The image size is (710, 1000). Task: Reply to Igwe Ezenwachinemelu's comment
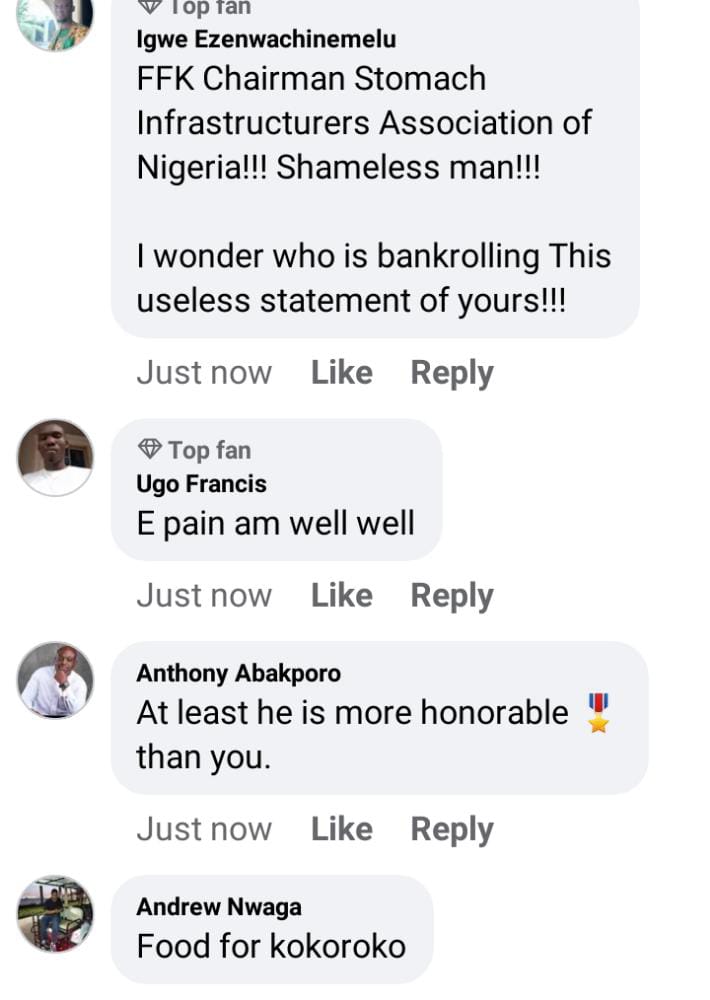[x=452, y=373]
